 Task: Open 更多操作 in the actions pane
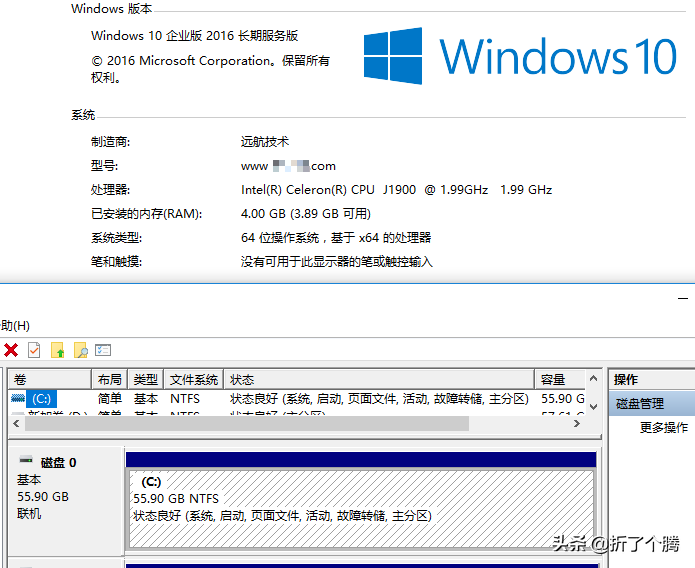pos(664,427)
